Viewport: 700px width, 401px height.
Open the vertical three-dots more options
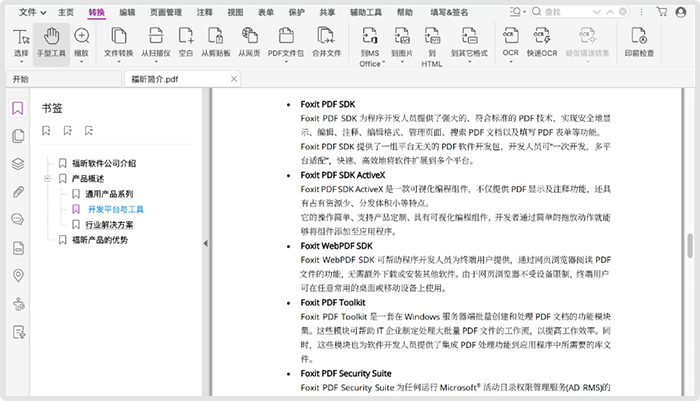coord(642,12)
